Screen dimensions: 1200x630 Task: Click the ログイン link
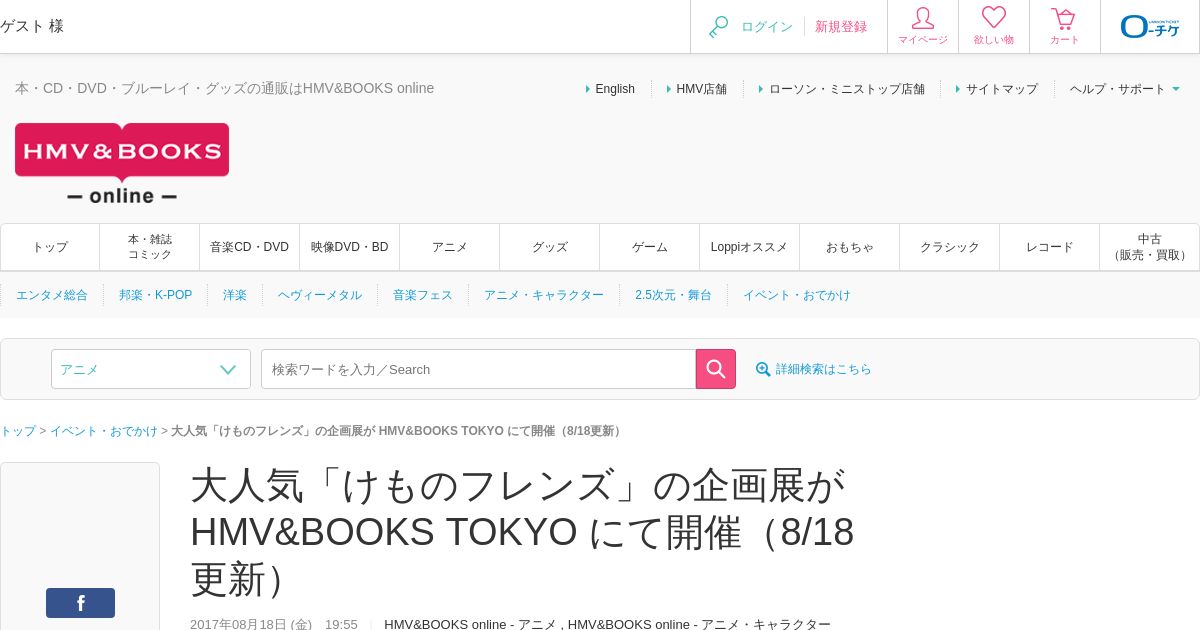(x=767, y=27)
